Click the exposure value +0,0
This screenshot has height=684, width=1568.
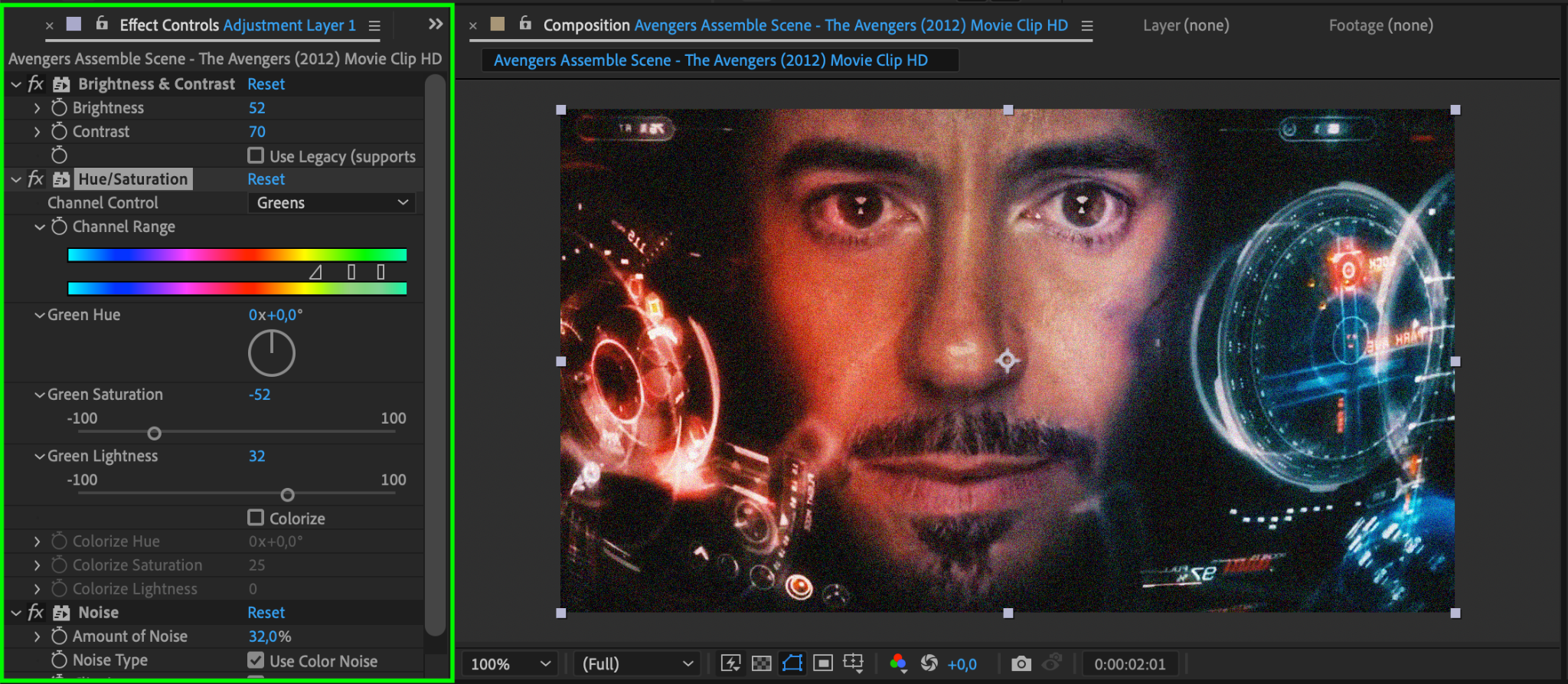pos(962,664)
